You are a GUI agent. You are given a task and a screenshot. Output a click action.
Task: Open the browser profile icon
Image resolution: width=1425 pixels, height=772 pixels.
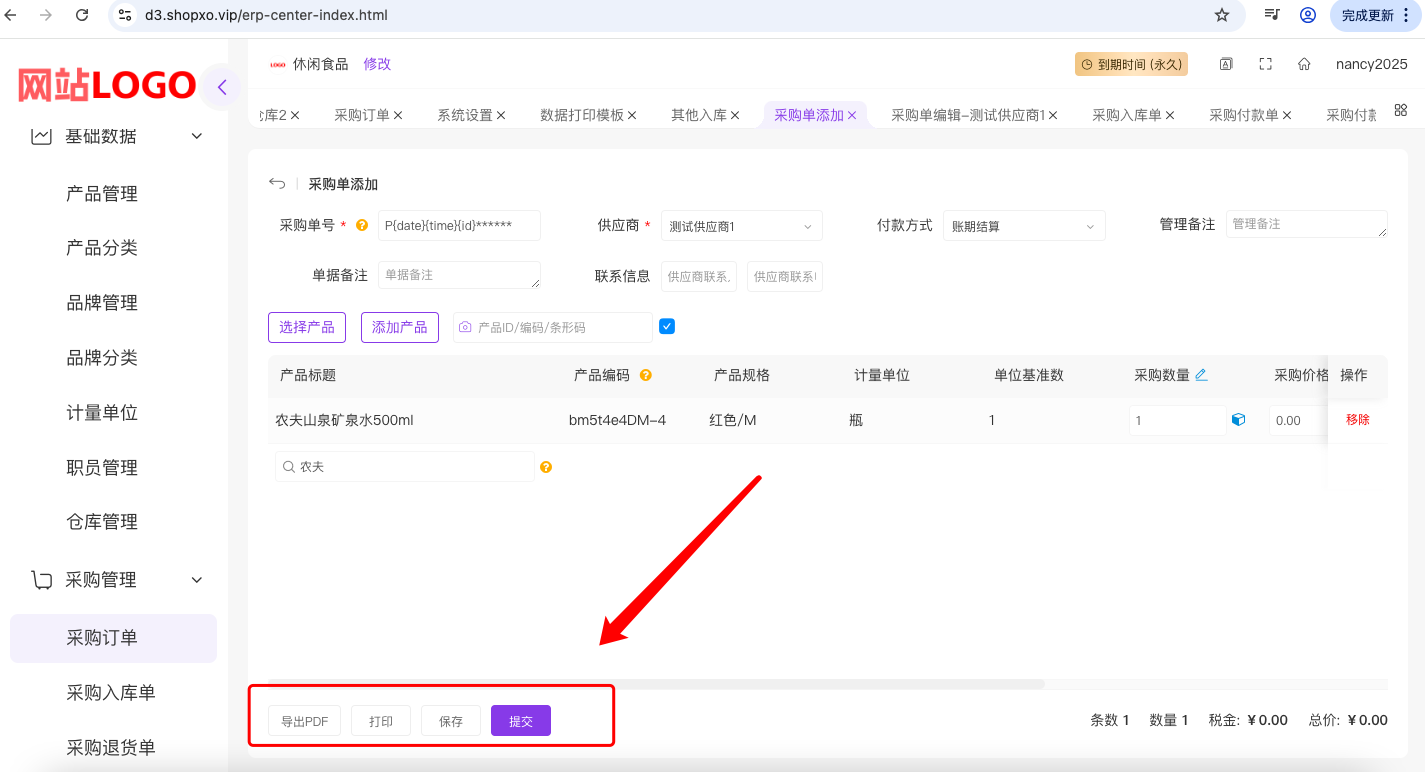[1307, 15]
